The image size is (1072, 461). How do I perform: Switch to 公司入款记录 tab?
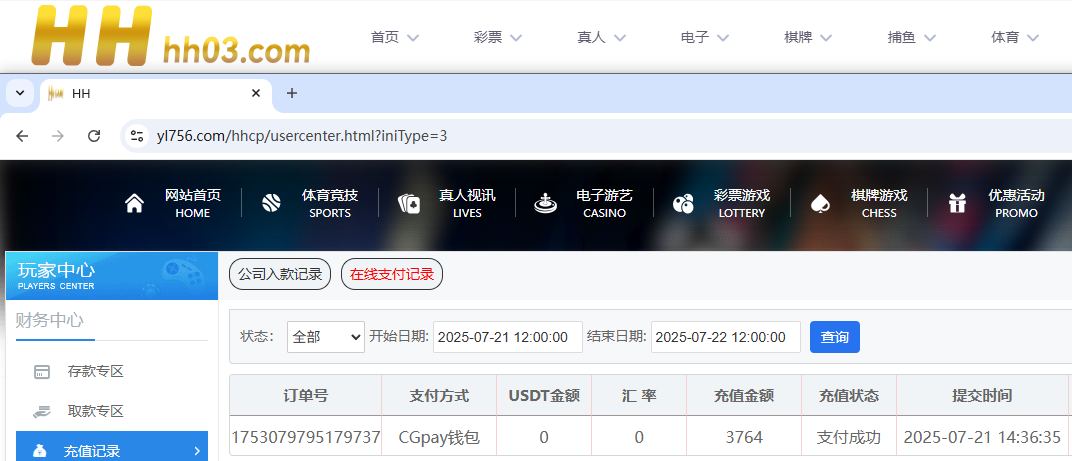pos(280,274)
